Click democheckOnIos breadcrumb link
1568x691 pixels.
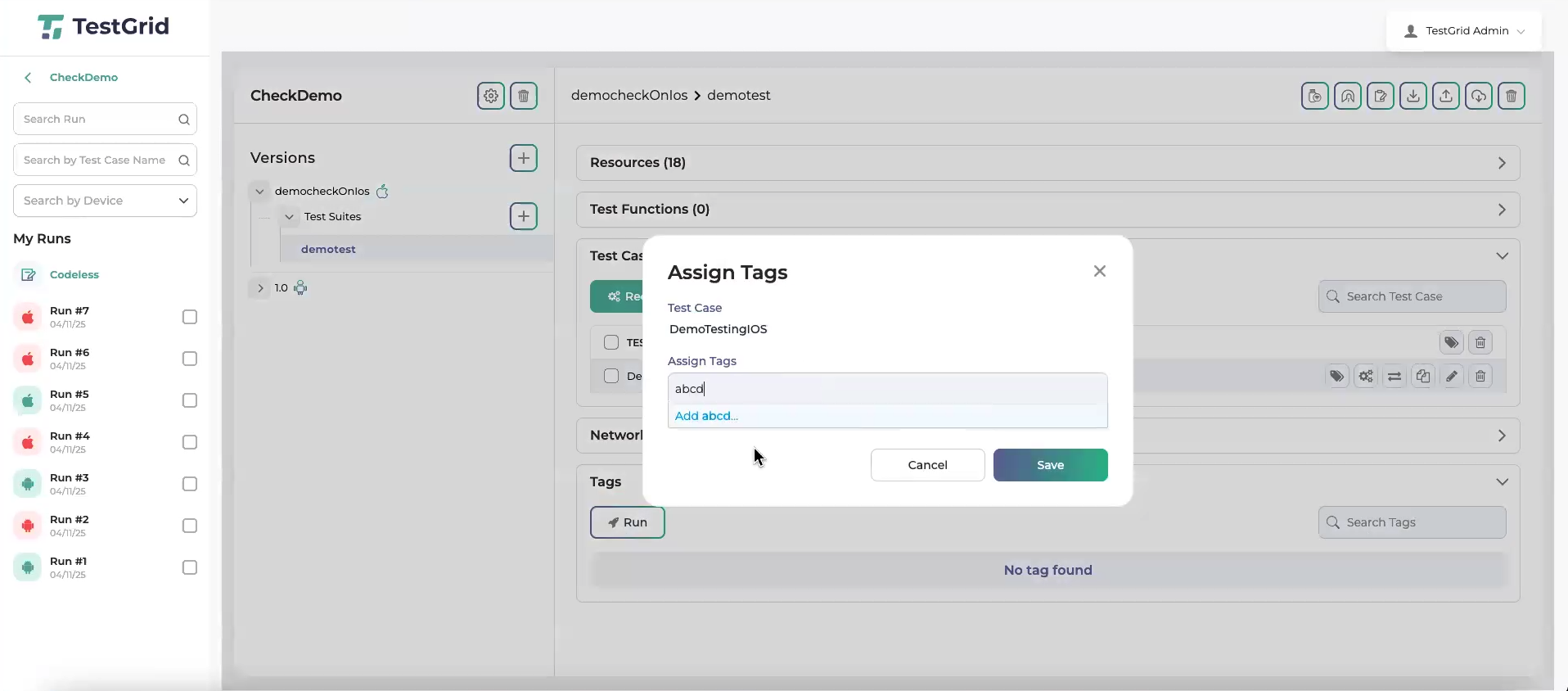pyautogui.click(x=629, y=96)
